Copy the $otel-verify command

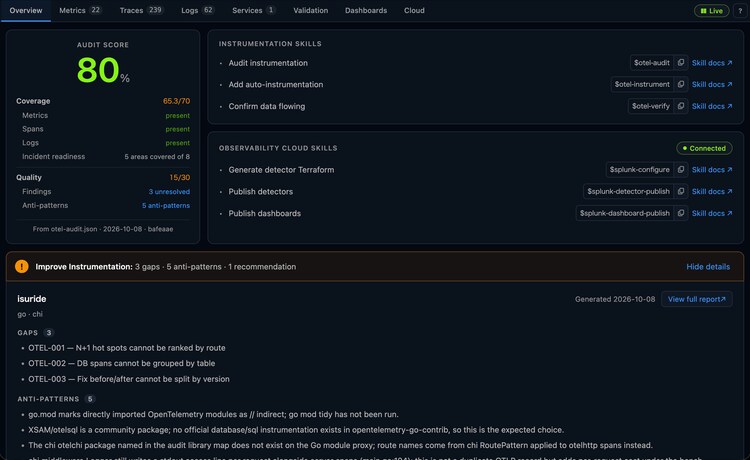[x=681, y=106]
